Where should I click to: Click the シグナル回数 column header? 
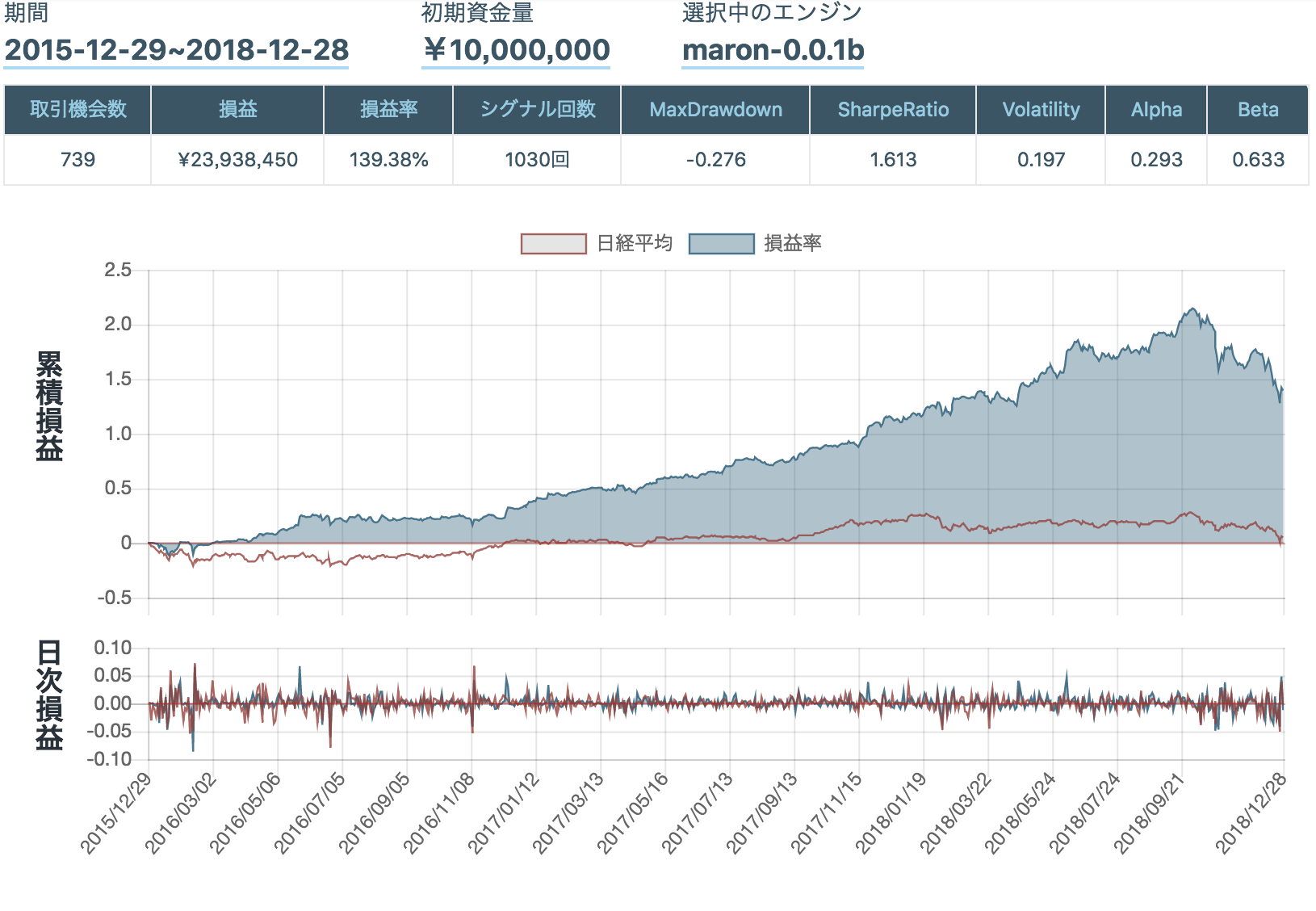[x=537, y=110]
